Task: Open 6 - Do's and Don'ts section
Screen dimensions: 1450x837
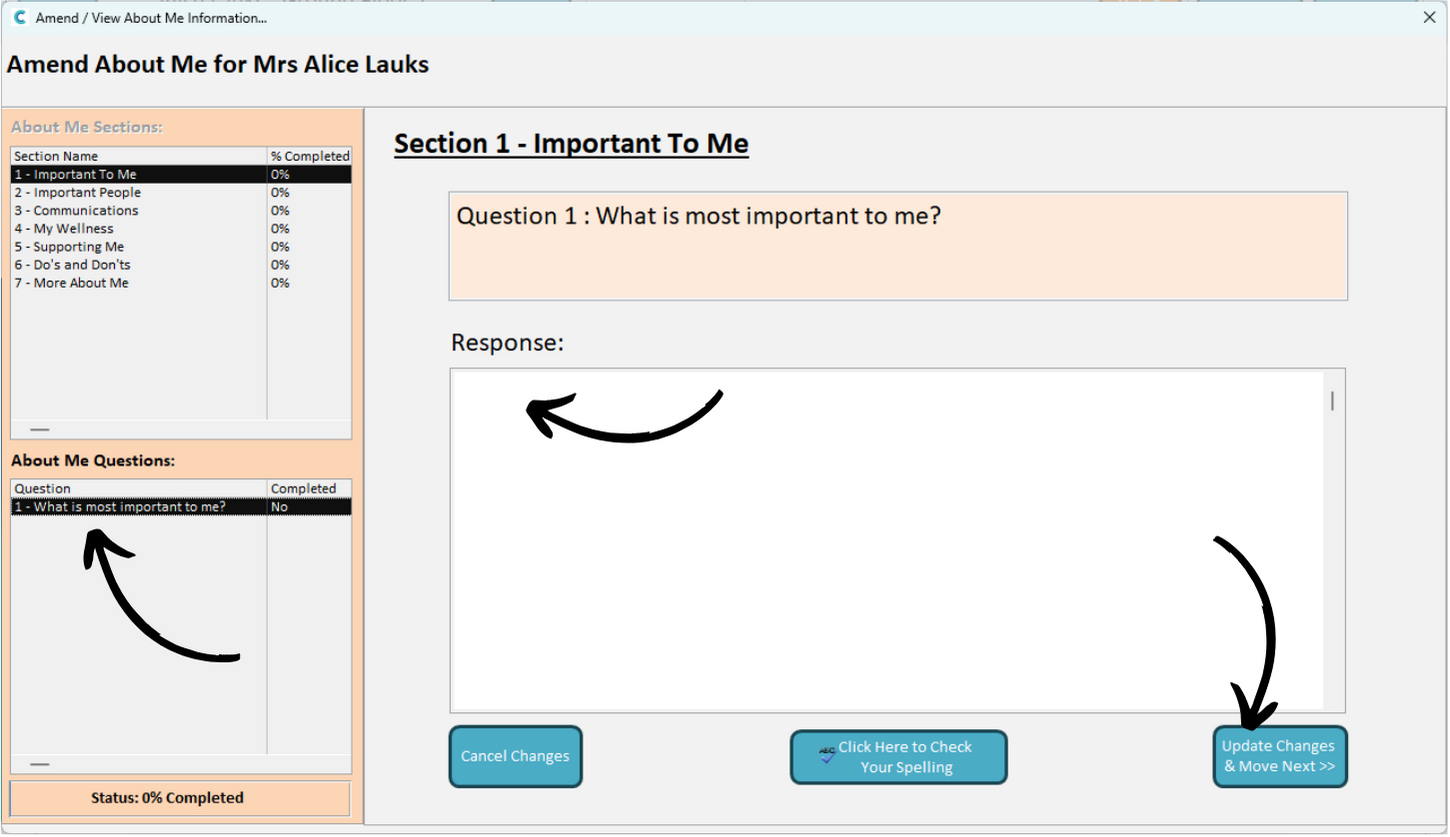Action: pos(181,264)
